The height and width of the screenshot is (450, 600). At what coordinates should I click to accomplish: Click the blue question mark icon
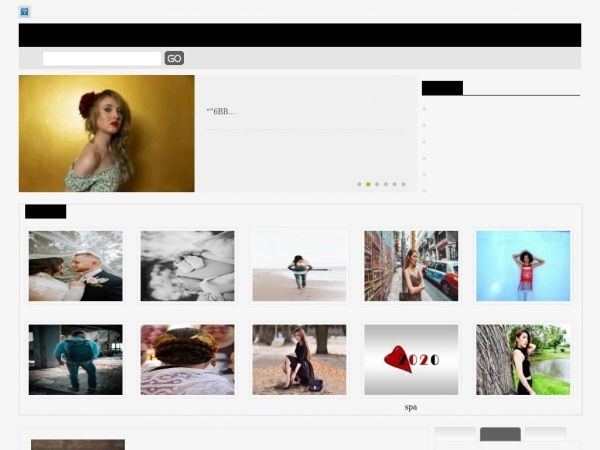25,11
